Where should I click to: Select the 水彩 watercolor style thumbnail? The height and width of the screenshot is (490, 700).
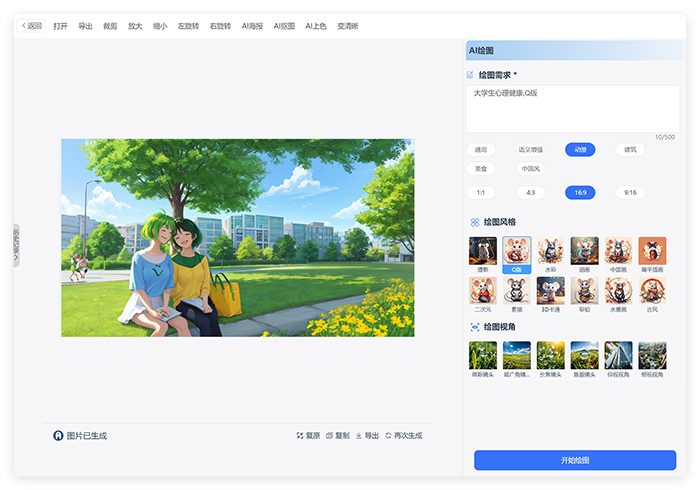[550, 251]
